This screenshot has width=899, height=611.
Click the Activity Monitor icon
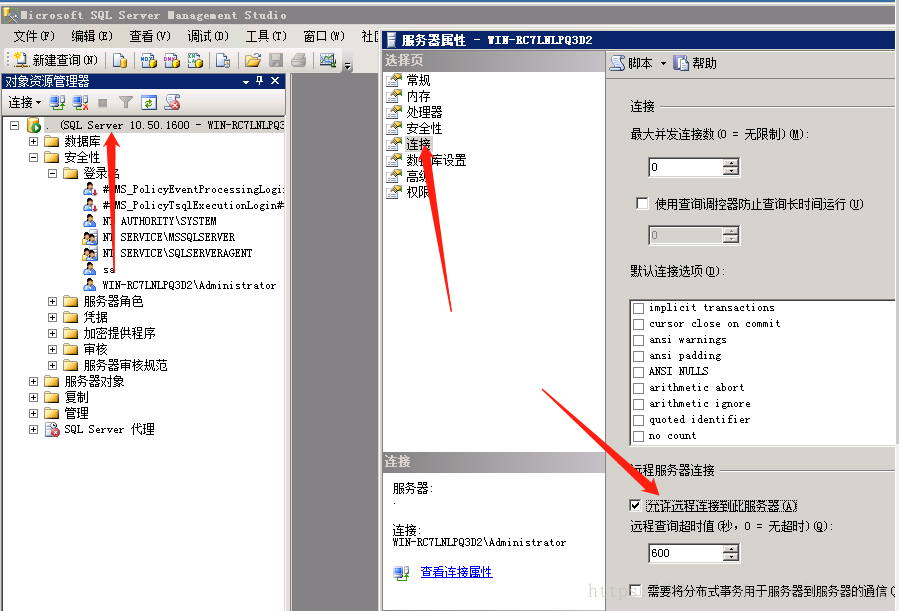point(327,60)
